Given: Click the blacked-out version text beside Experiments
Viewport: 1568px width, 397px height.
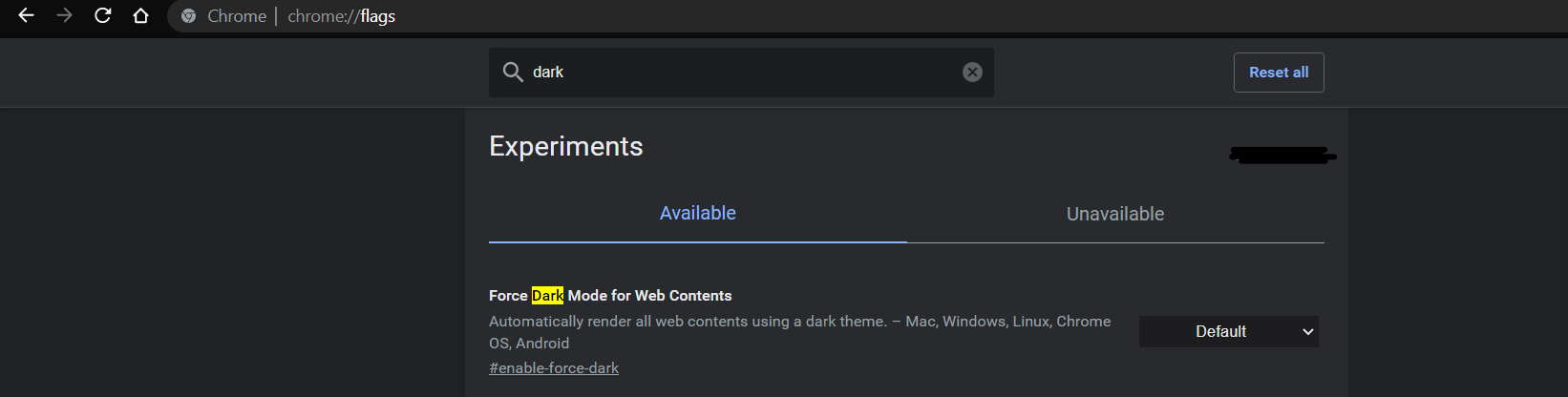Looking at the screenshot, I should tap(1282, 155).
